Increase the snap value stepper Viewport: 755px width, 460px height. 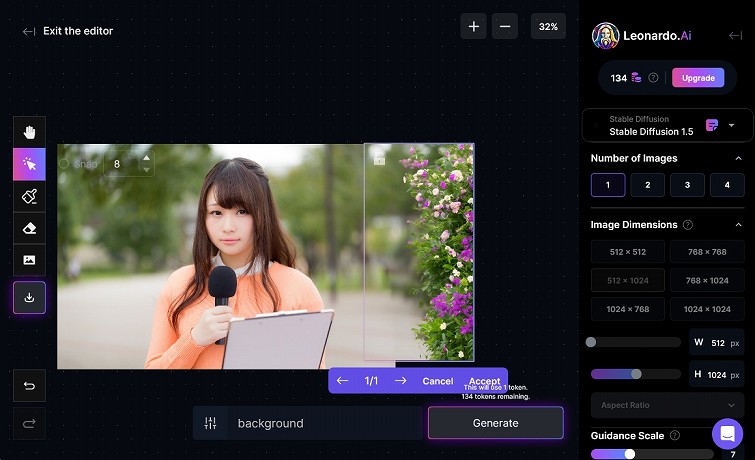point(146,158)
